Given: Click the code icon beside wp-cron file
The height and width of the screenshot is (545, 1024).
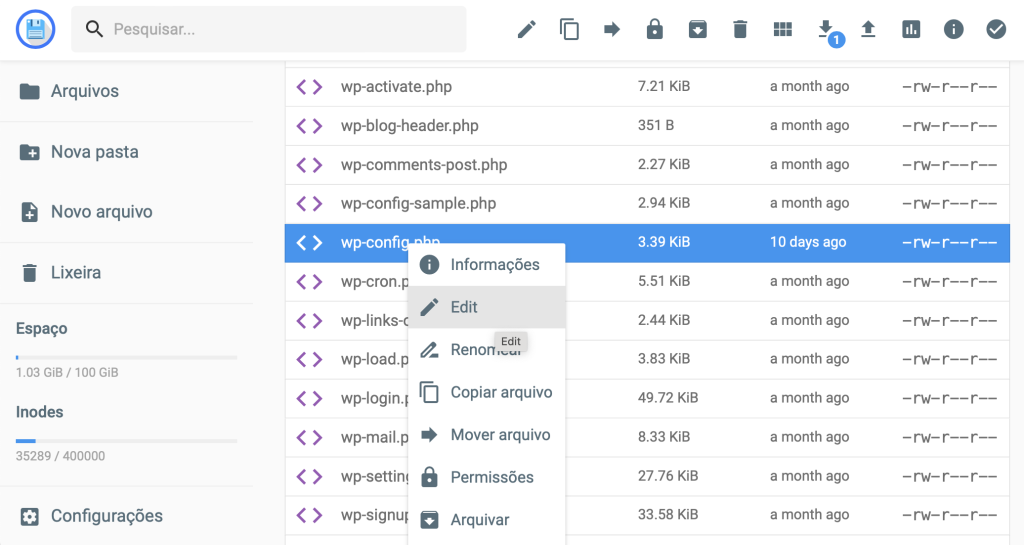Looking at the screenshot, I should pyautogui.click(x=310, y=281).
